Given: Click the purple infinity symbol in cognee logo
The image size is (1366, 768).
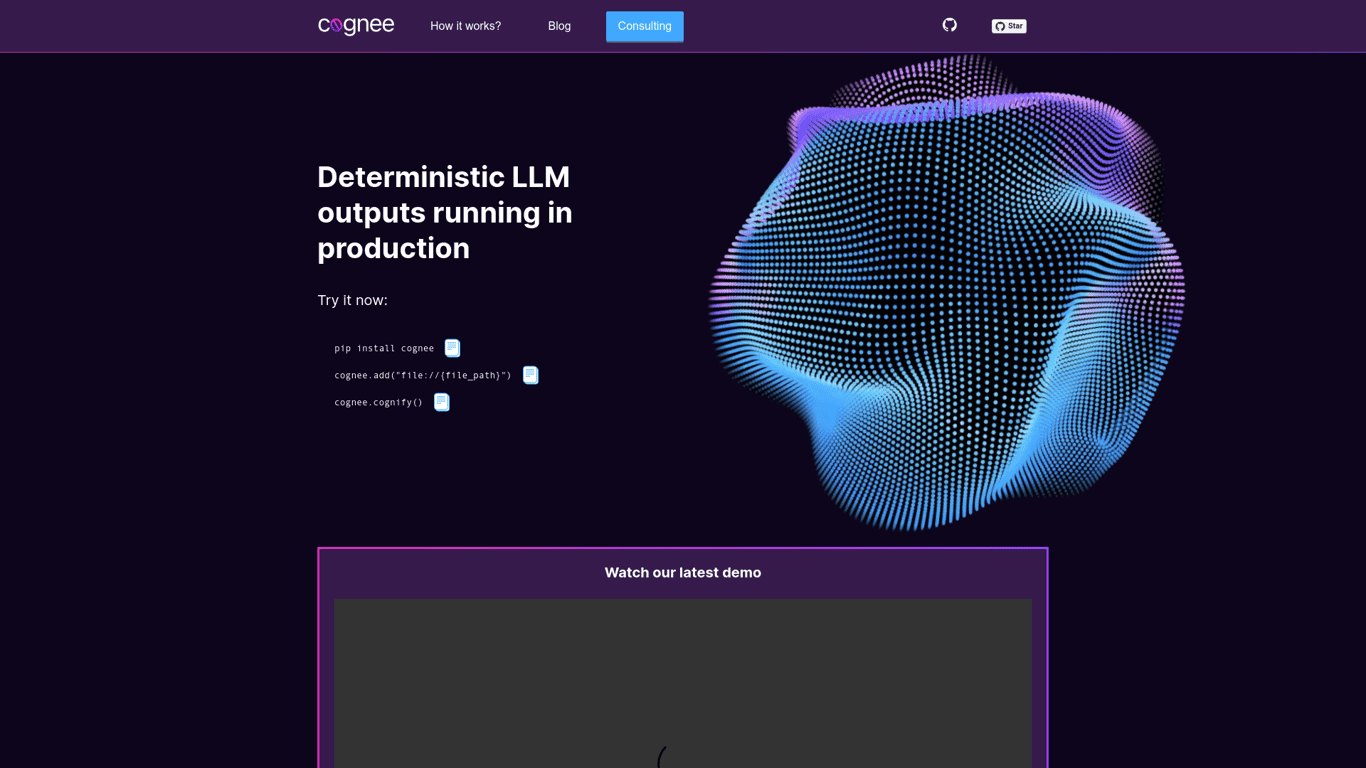Looking at the screenshot, I should pos(337,26).
